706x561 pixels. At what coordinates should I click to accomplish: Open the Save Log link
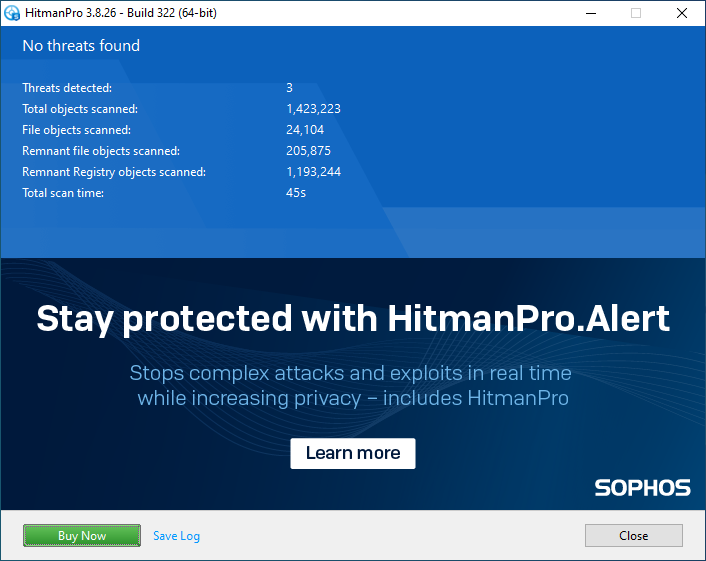(x=176, y=536)
